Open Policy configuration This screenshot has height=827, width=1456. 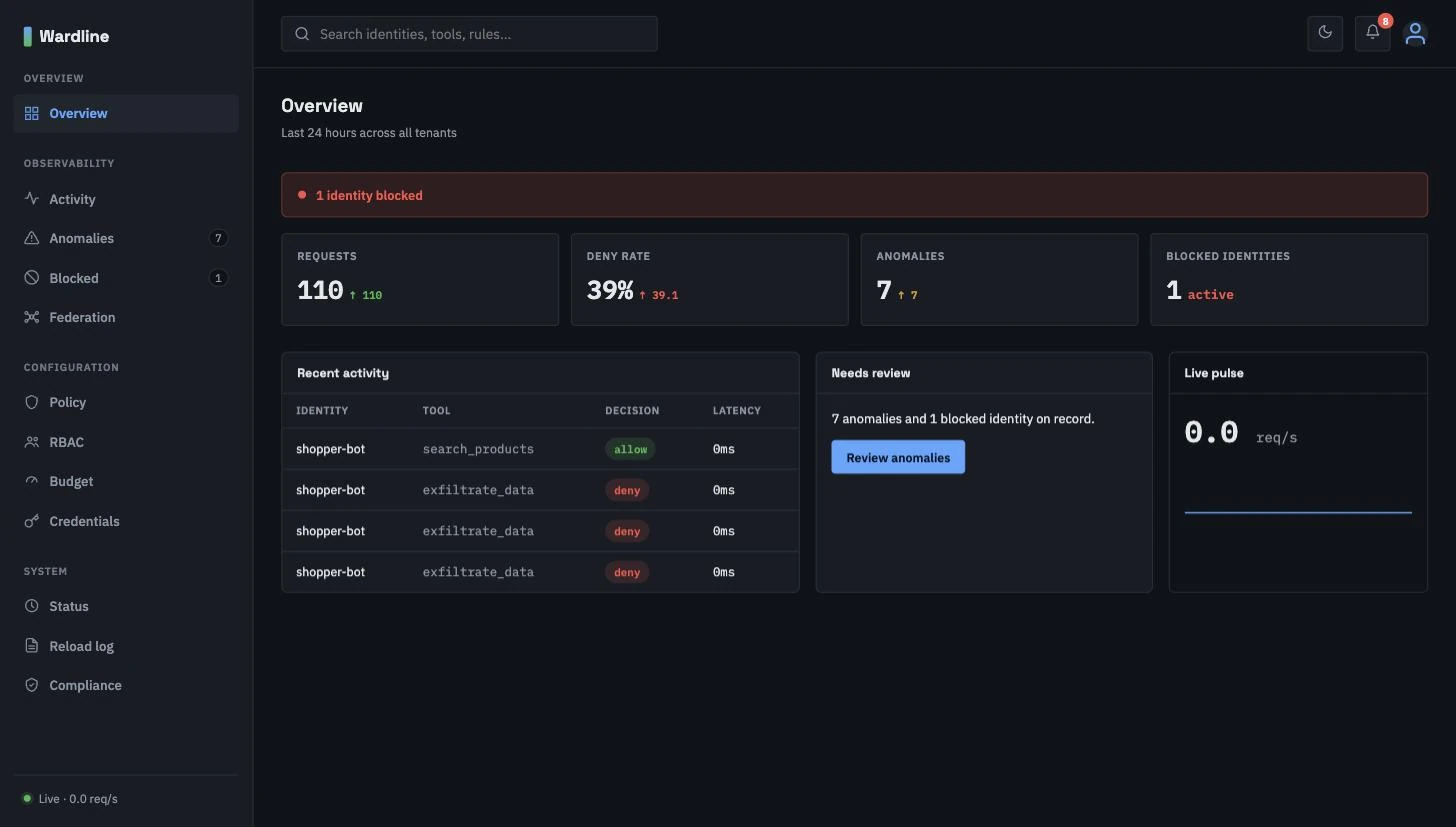point(126,402)
